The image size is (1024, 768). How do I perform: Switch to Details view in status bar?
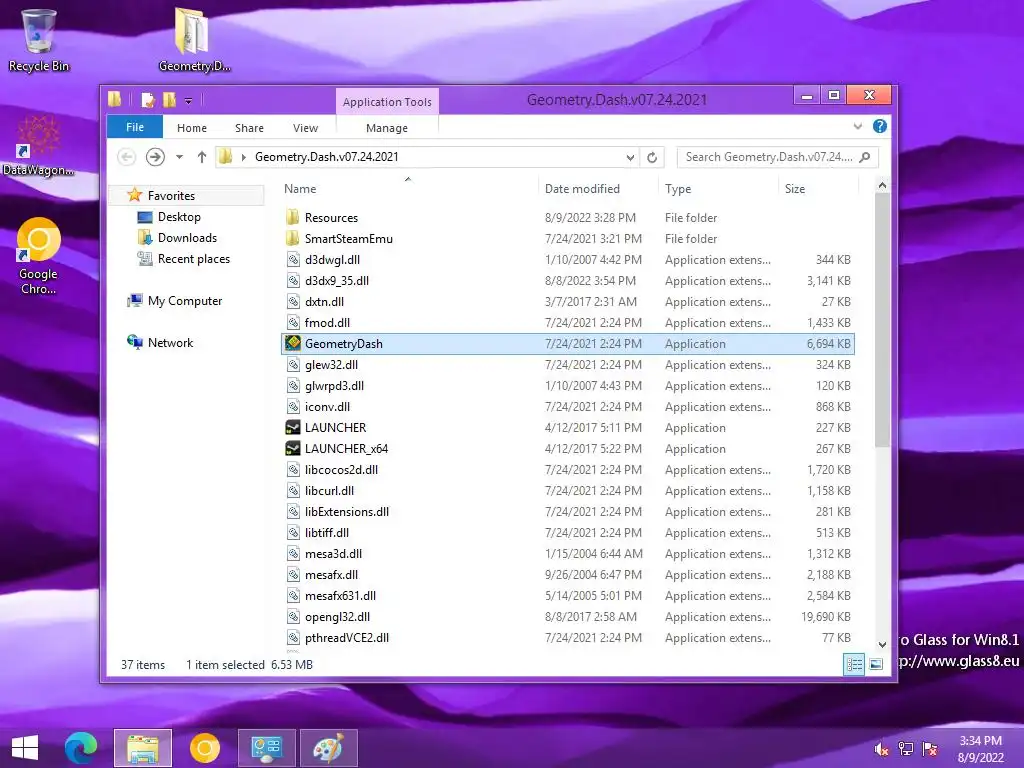854,665
